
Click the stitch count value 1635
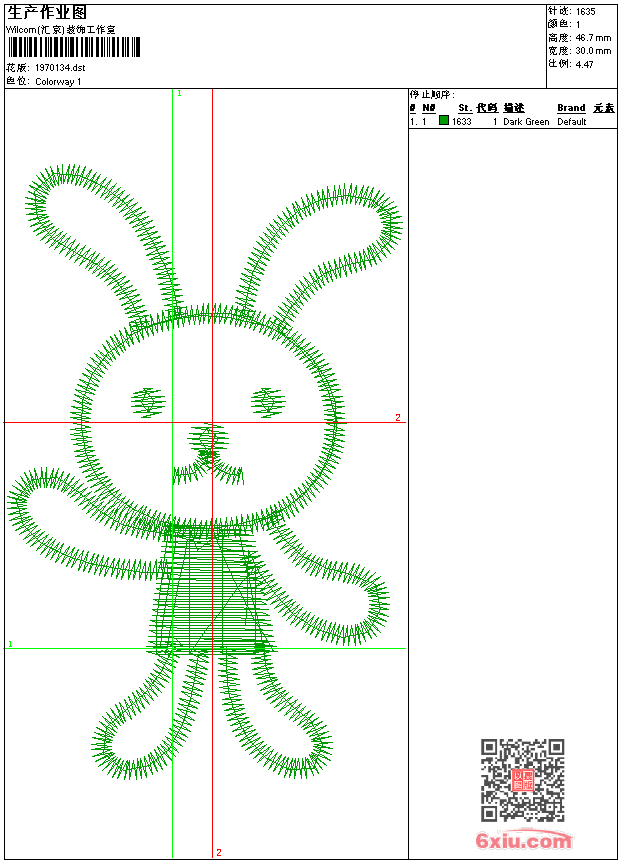[x=585, y=11]
